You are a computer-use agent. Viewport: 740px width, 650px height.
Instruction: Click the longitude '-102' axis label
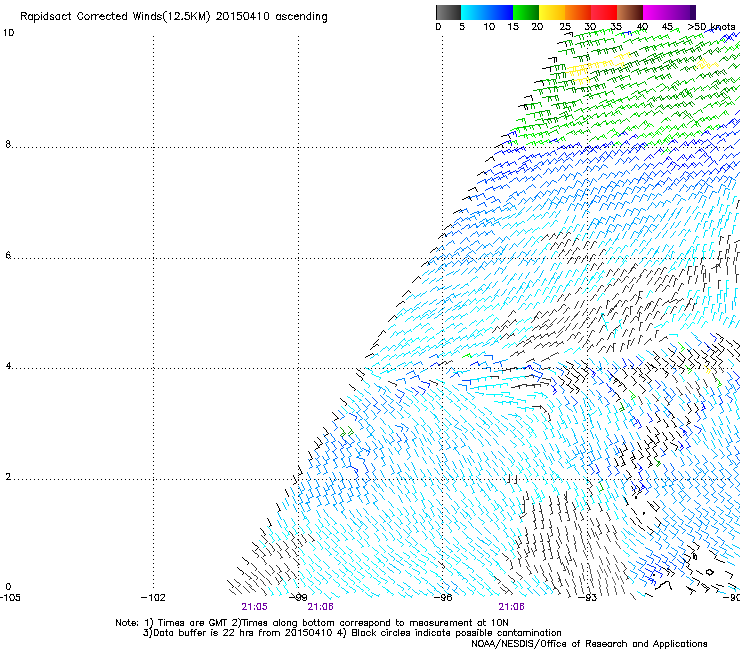coord(153,598)
